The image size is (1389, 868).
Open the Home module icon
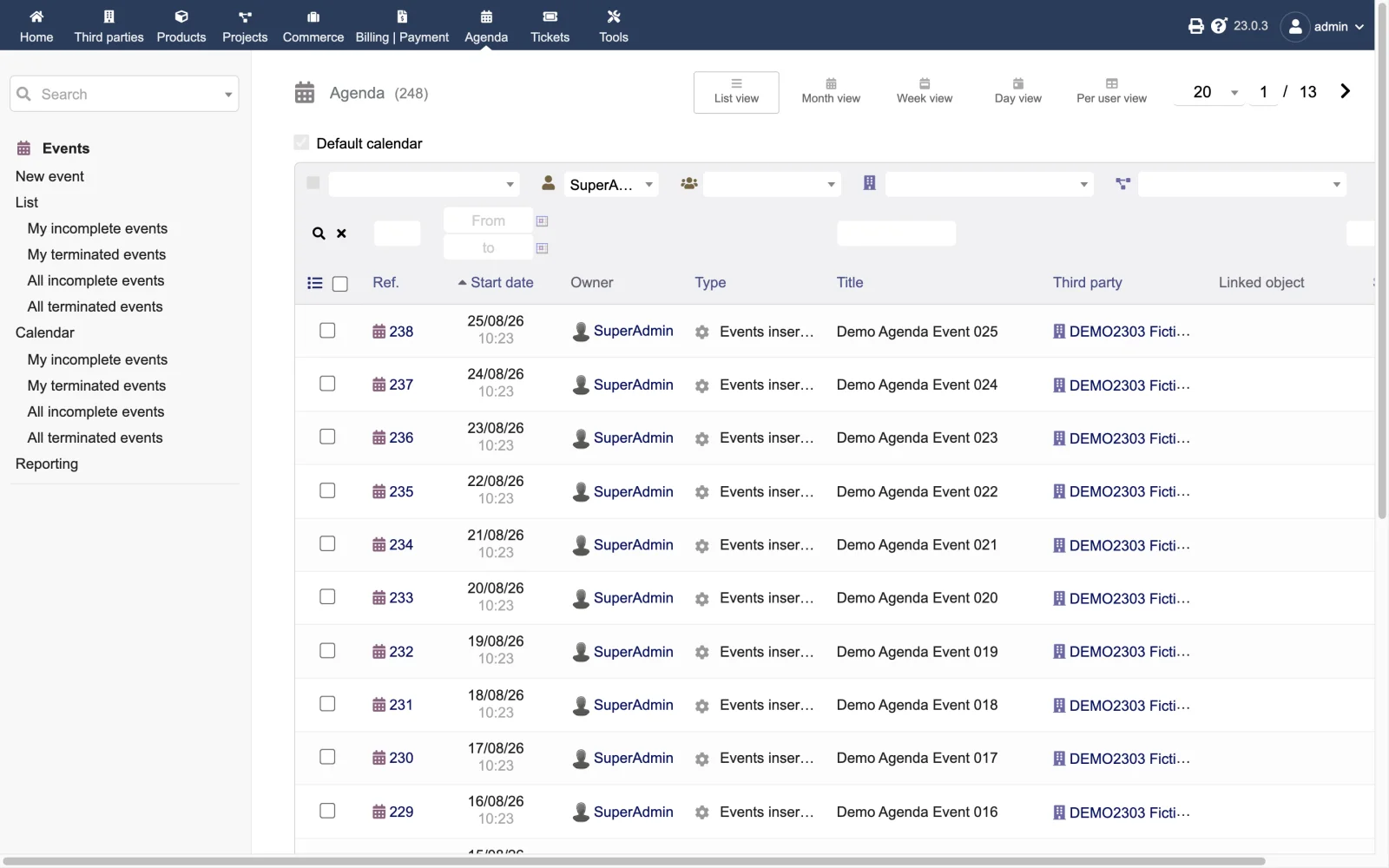(x=36, y=16)
